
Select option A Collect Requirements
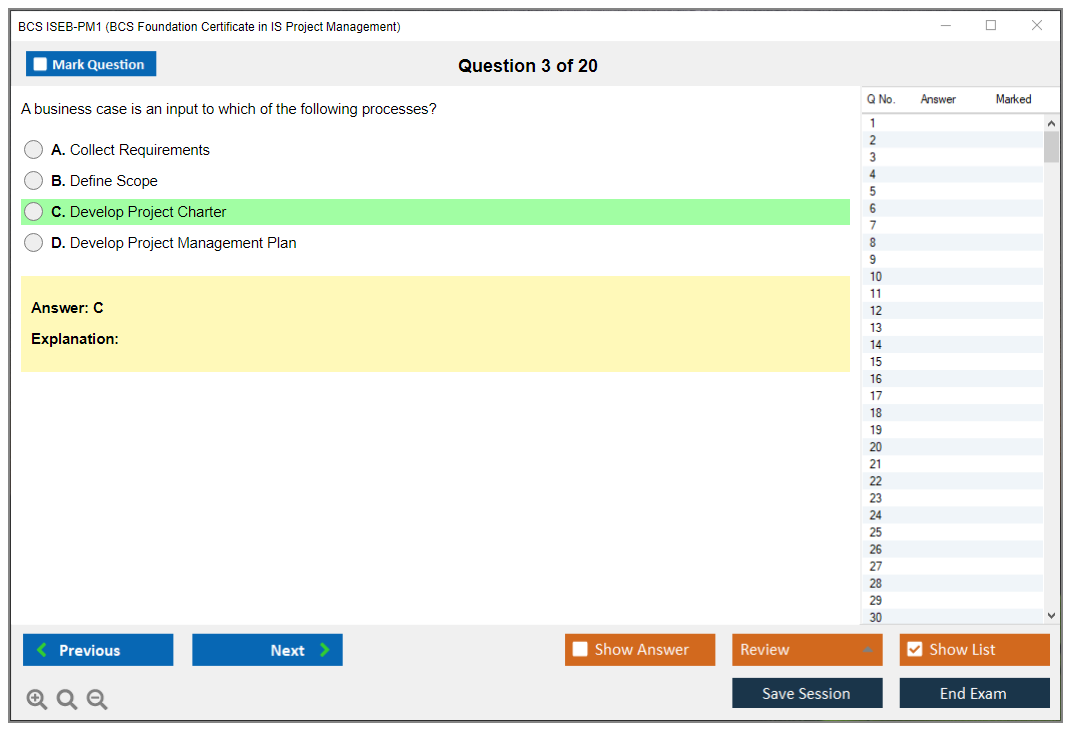(34, 150)
